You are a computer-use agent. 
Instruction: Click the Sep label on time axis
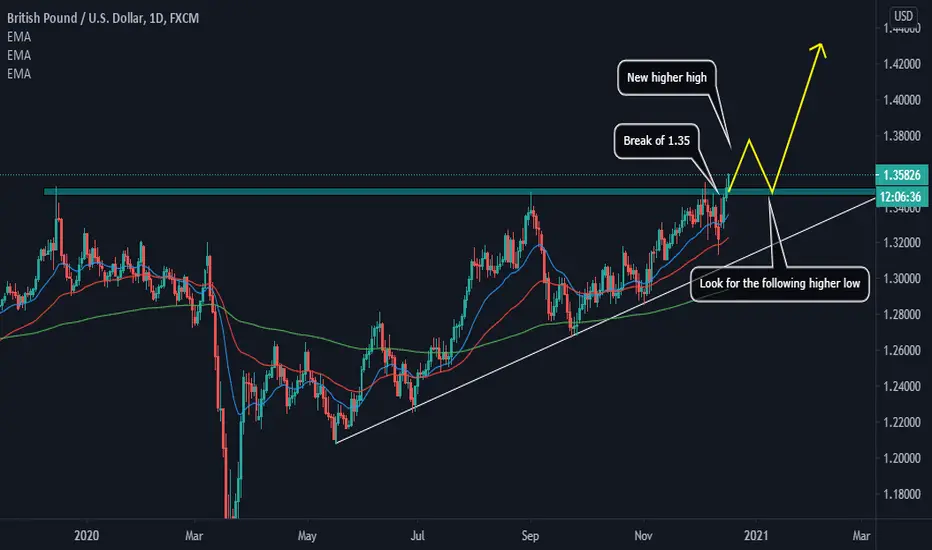tap(530, 536)
